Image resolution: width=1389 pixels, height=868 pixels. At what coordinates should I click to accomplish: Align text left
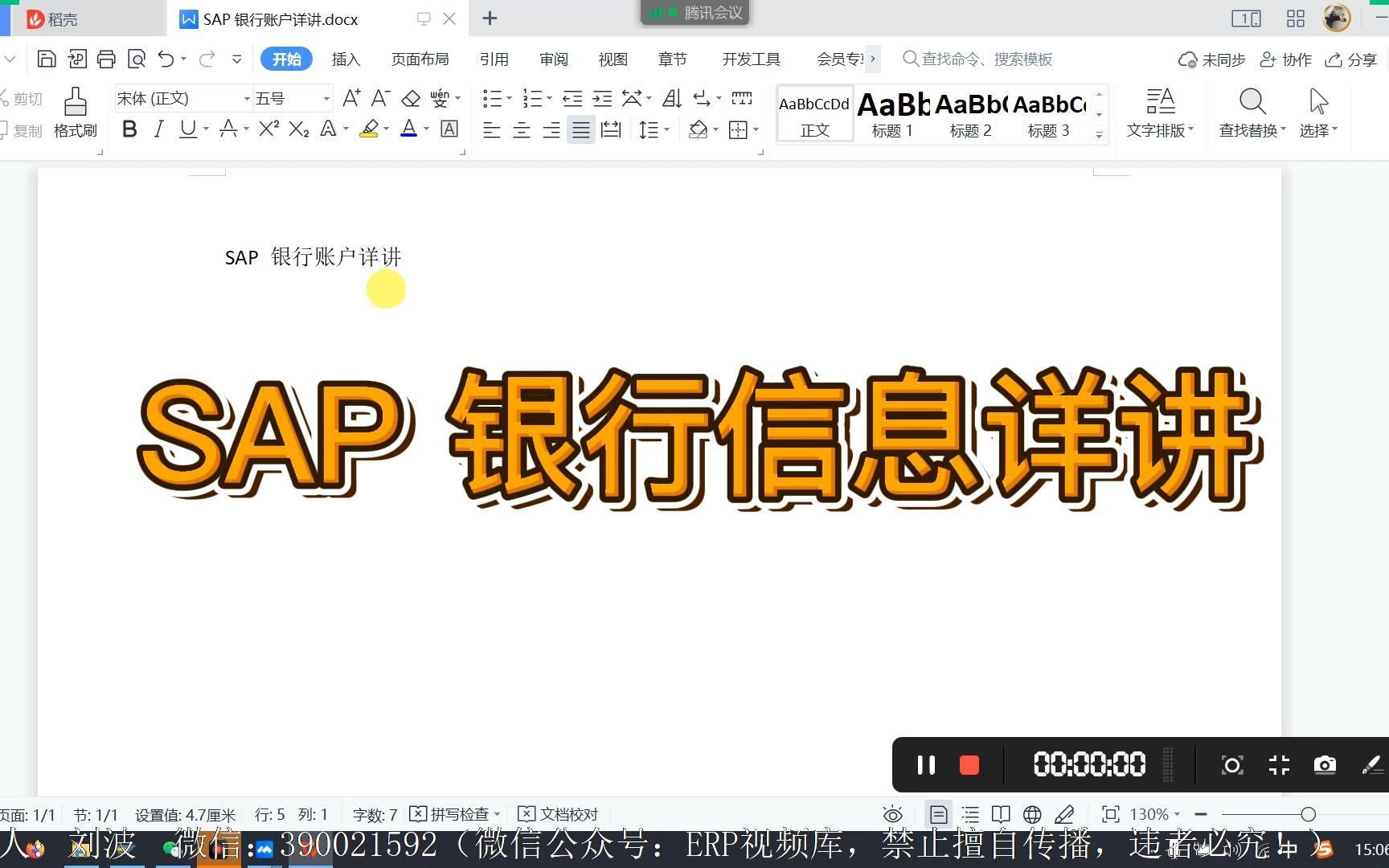tap(491, 129)
